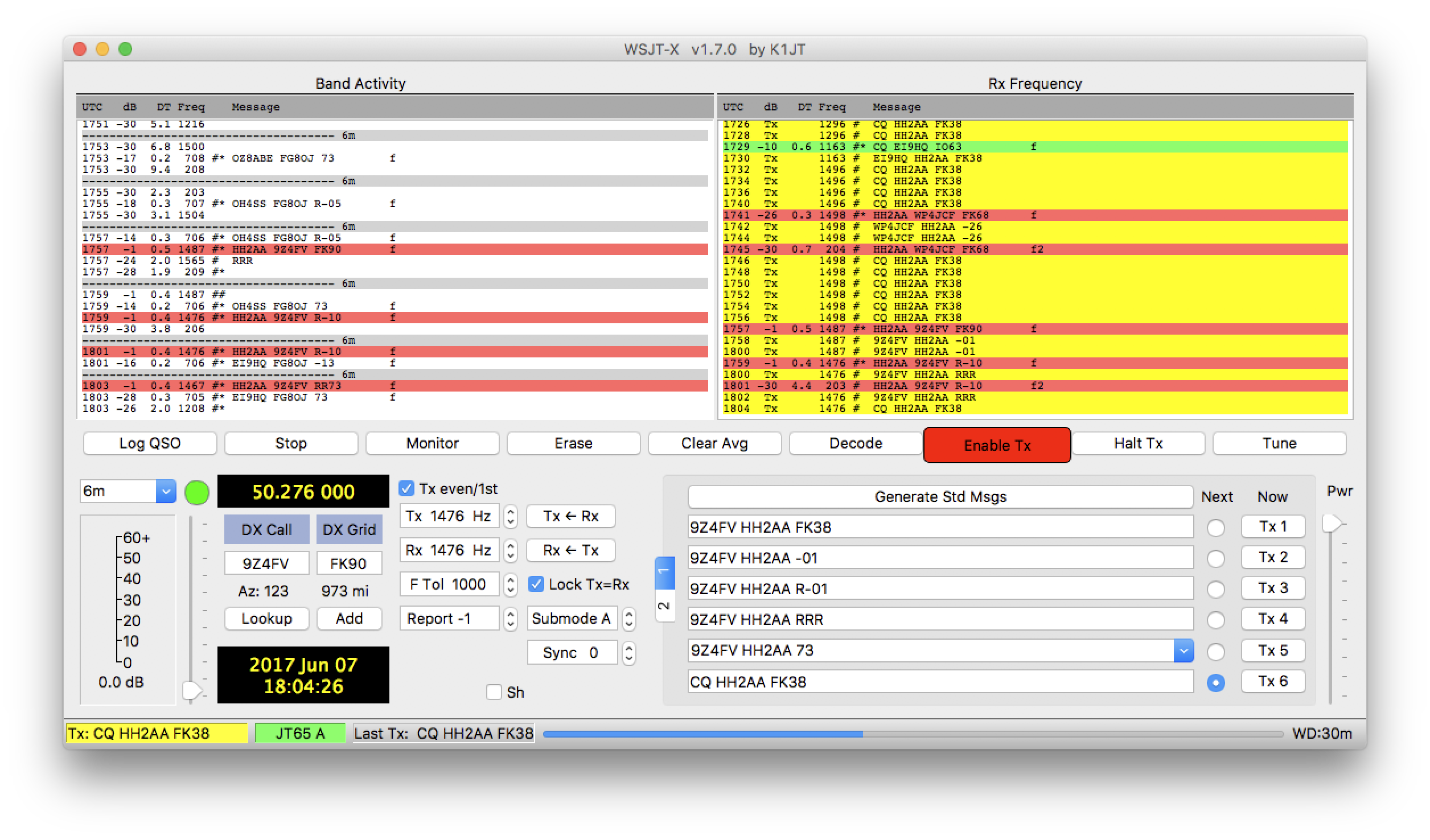Click the Monitor button
This screenshot has width=1430, height=840.
432,443
